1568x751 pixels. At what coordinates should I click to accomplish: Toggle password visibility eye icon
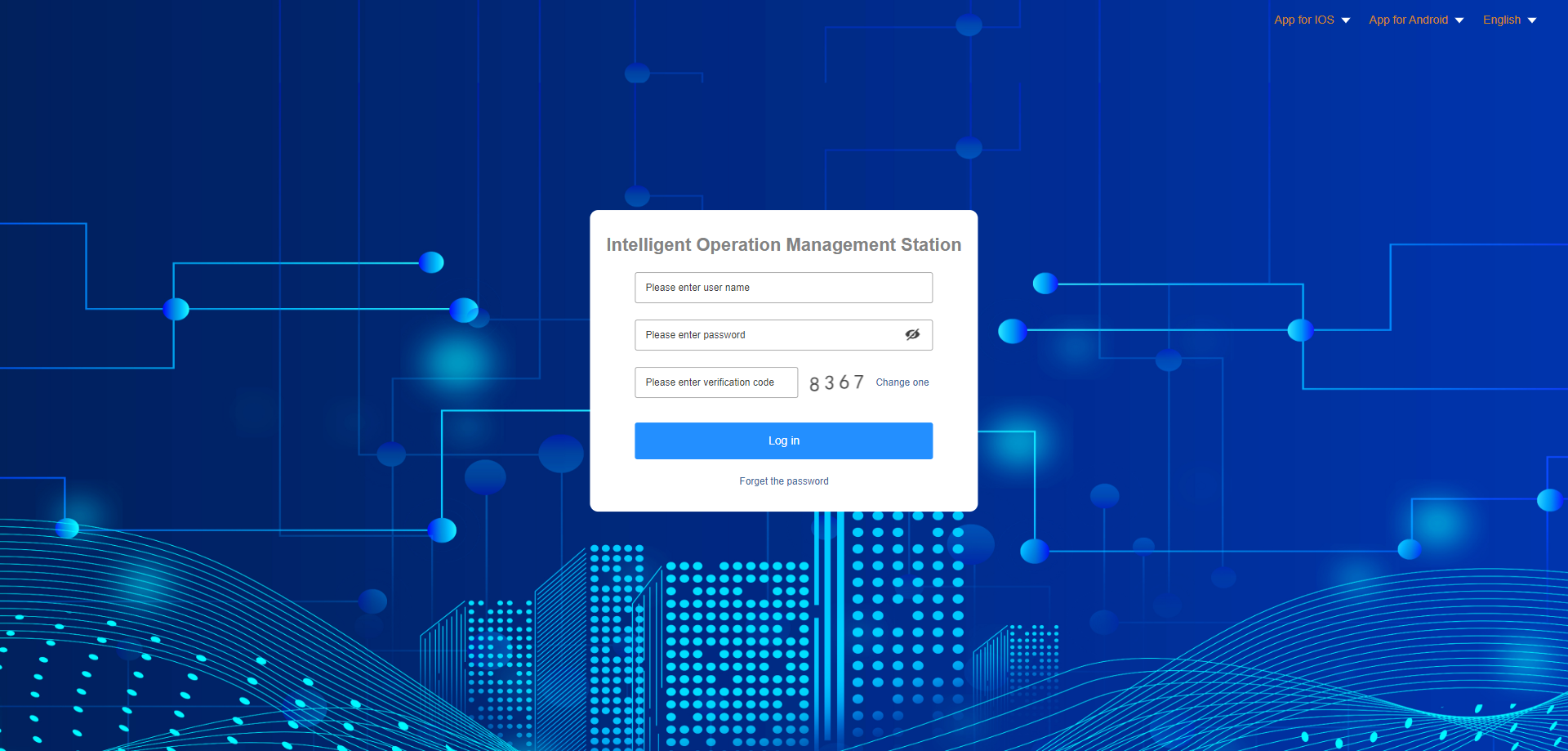[x=912, y=334]
